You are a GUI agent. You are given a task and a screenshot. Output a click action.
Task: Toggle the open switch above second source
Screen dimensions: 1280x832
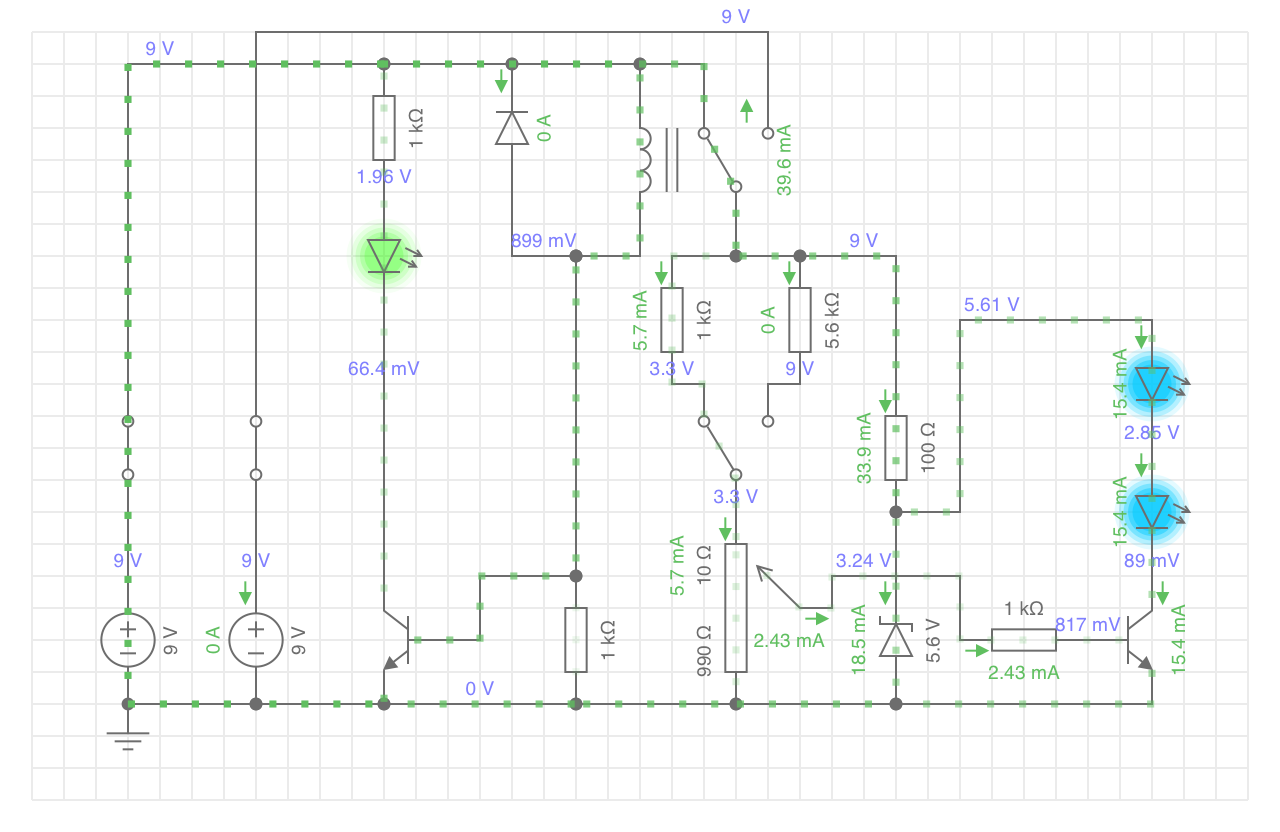[x=256, y=448]
